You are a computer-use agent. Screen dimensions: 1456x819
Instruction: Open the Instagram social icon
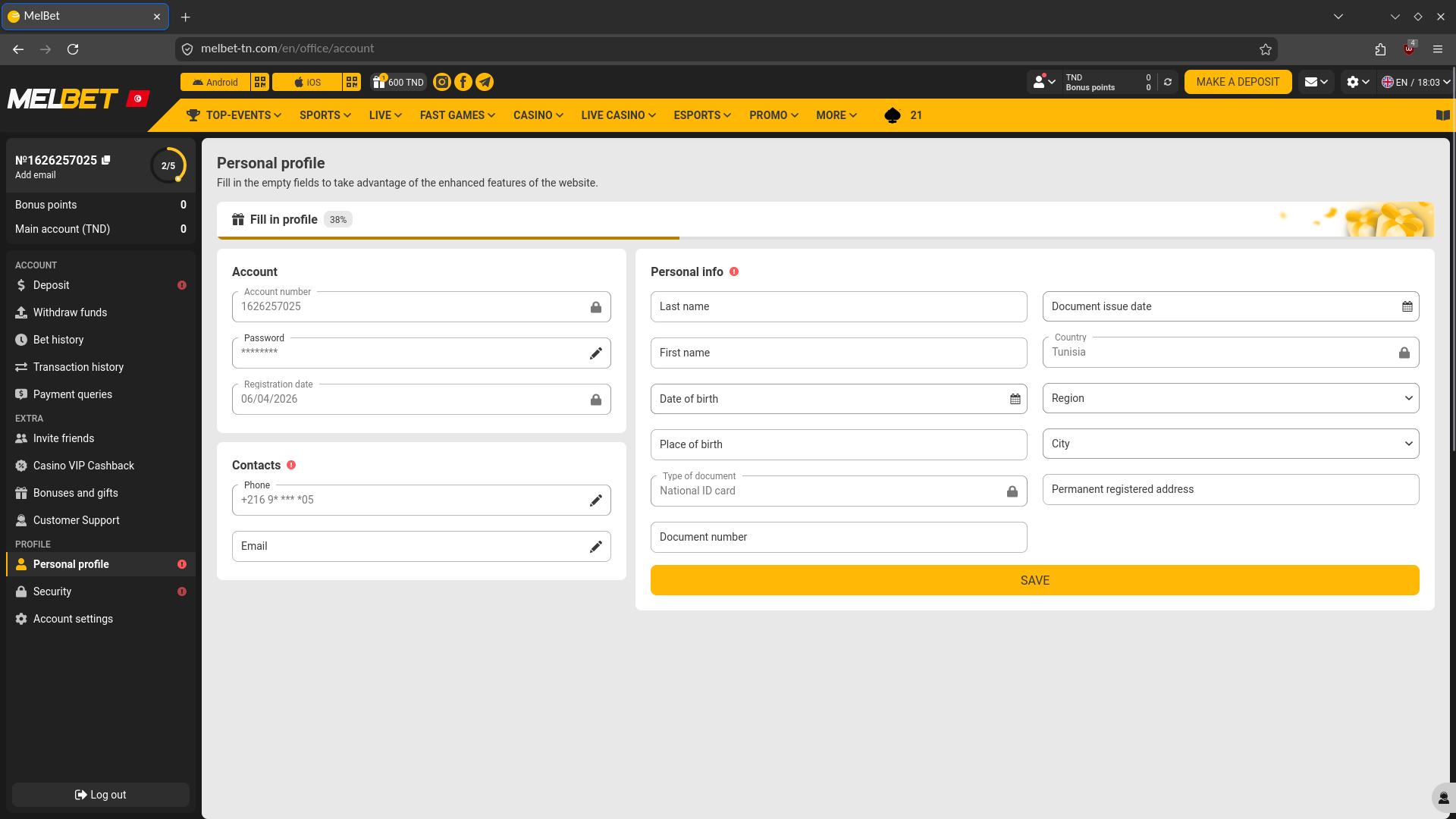[x=441, y=82]
